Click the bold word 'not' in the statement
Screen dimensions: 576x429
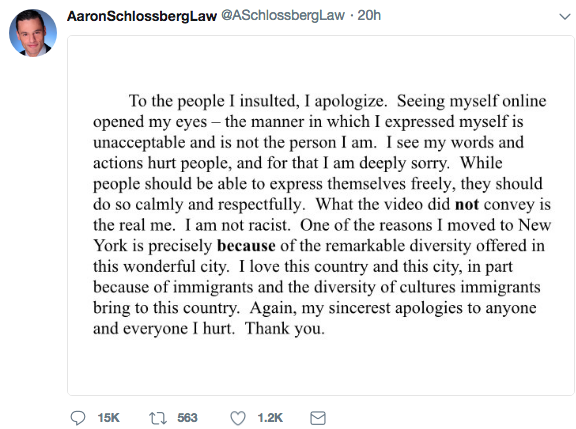click(x=467, y=205)
